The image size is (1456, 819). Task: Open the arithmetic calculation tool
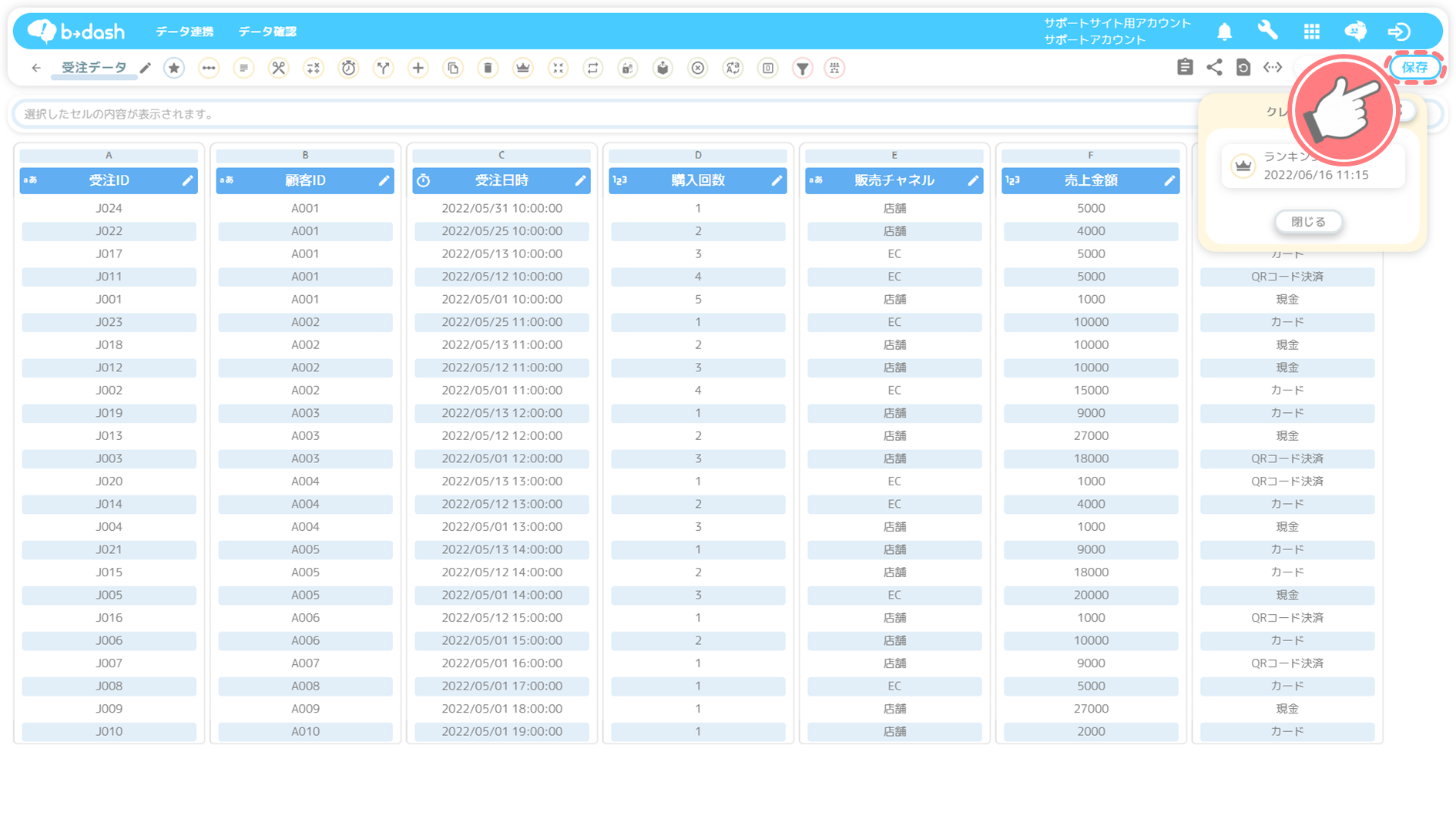[x=314, y=68]
